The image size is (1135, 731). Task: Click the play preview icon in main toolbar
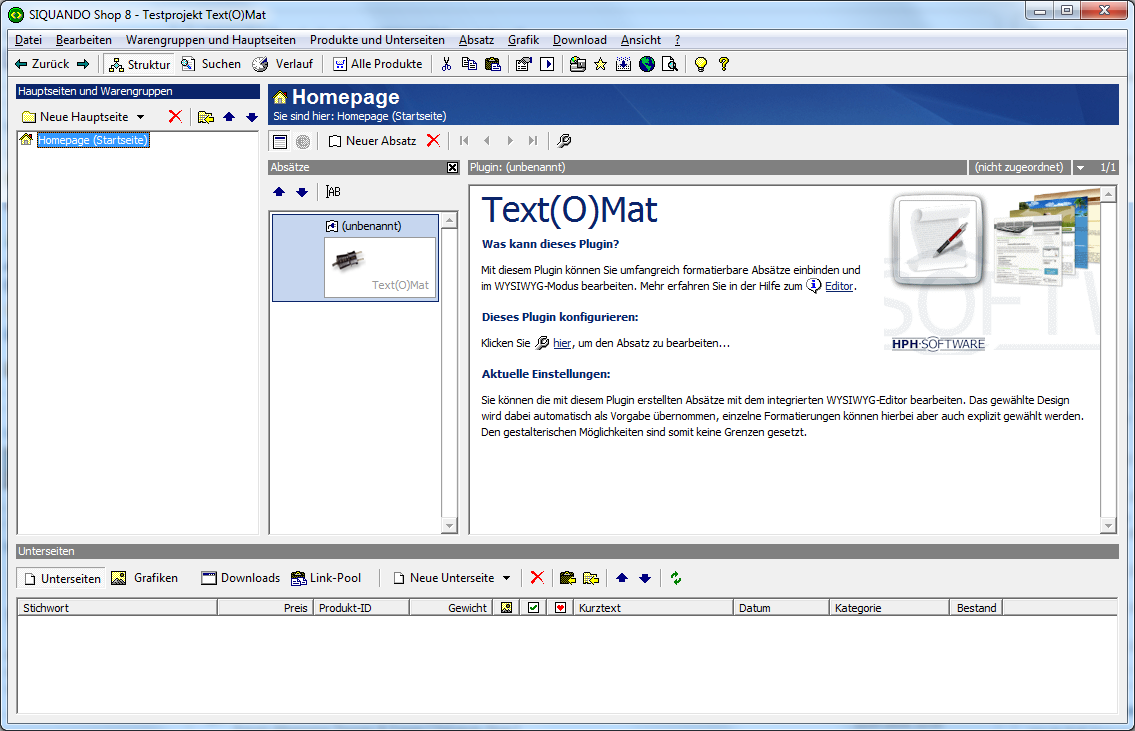coord(547,64)
